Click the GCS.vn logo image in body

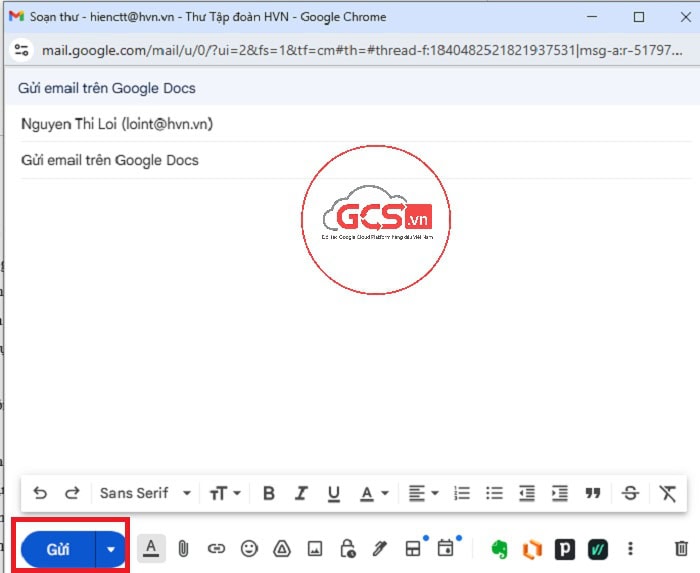coord(376,220)
